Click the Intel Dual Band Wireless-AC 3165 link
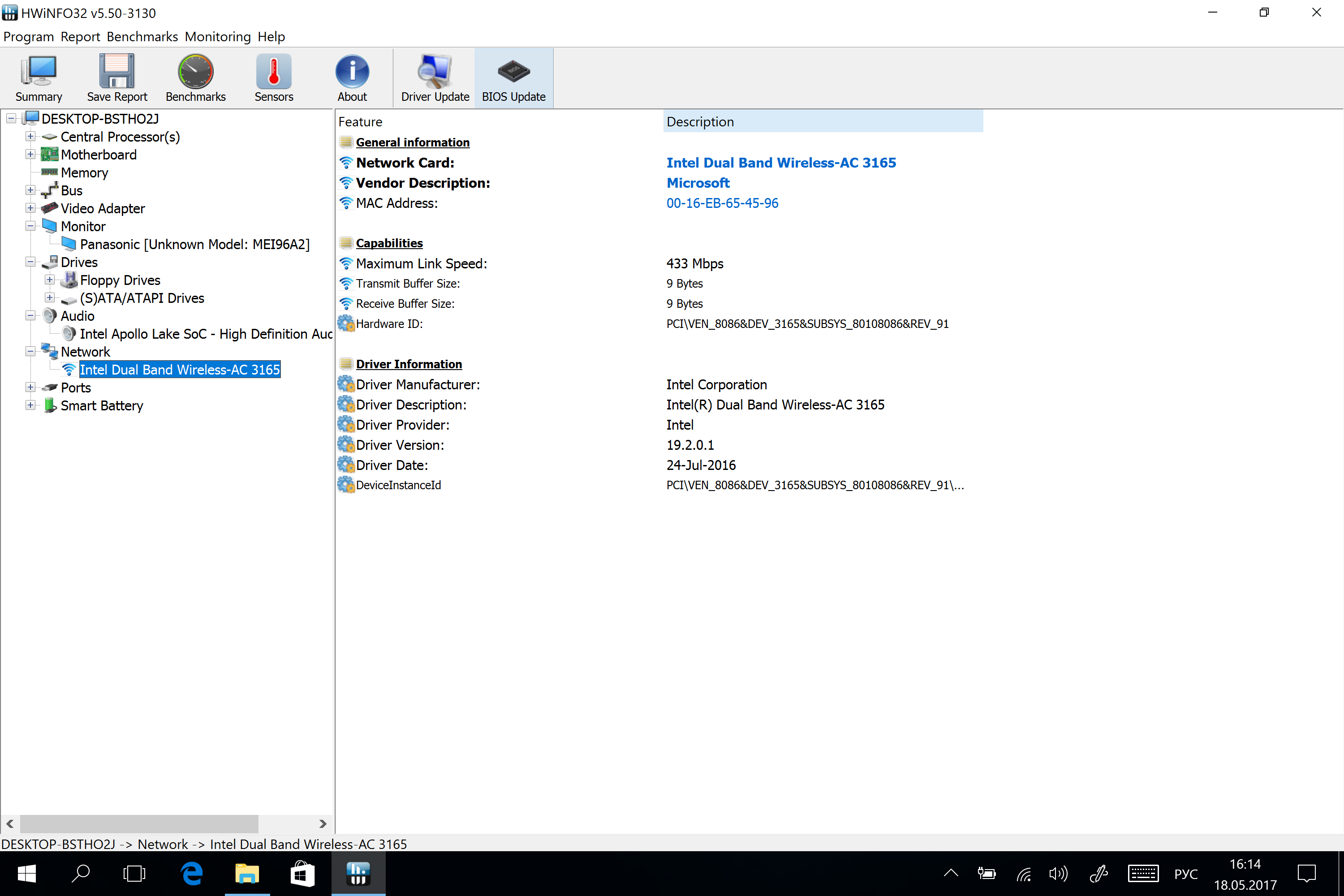The image size is (1344, 896). (781, 163)
